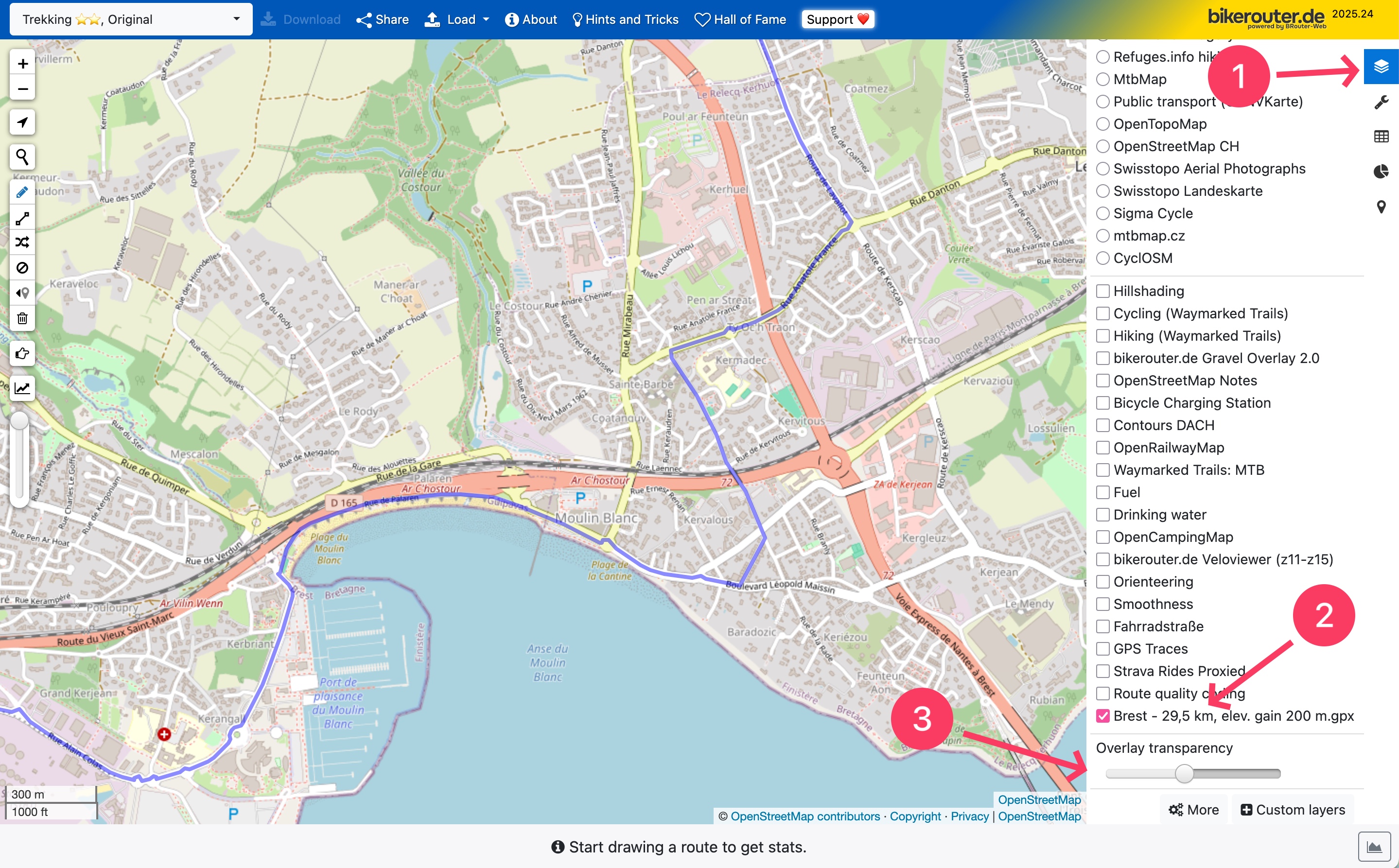Viewport: 1399px width, 868px height.
Task: Open the layers sidebar tab
Action: 1381,67
